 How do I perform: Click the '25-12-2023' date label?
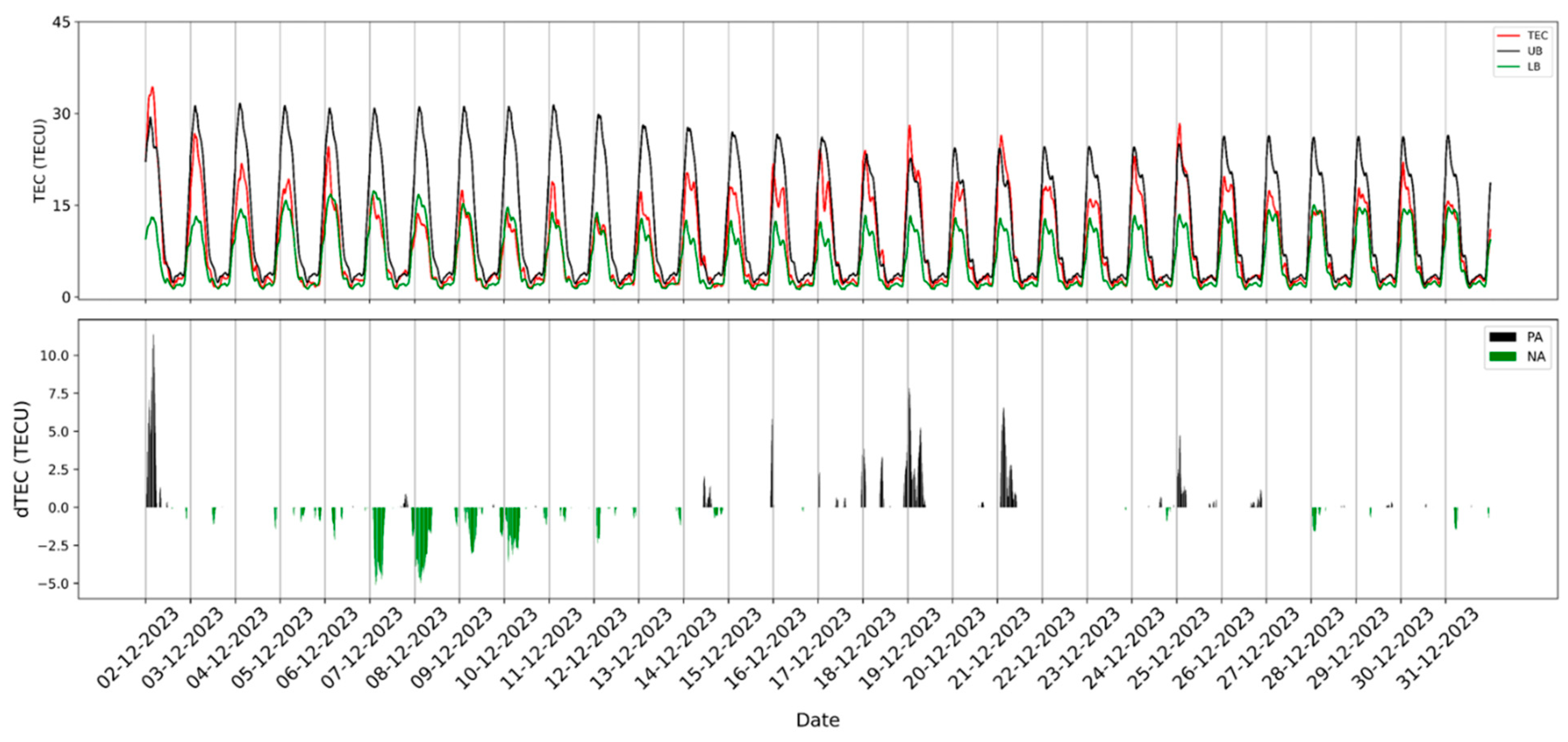coord(1169,650)
